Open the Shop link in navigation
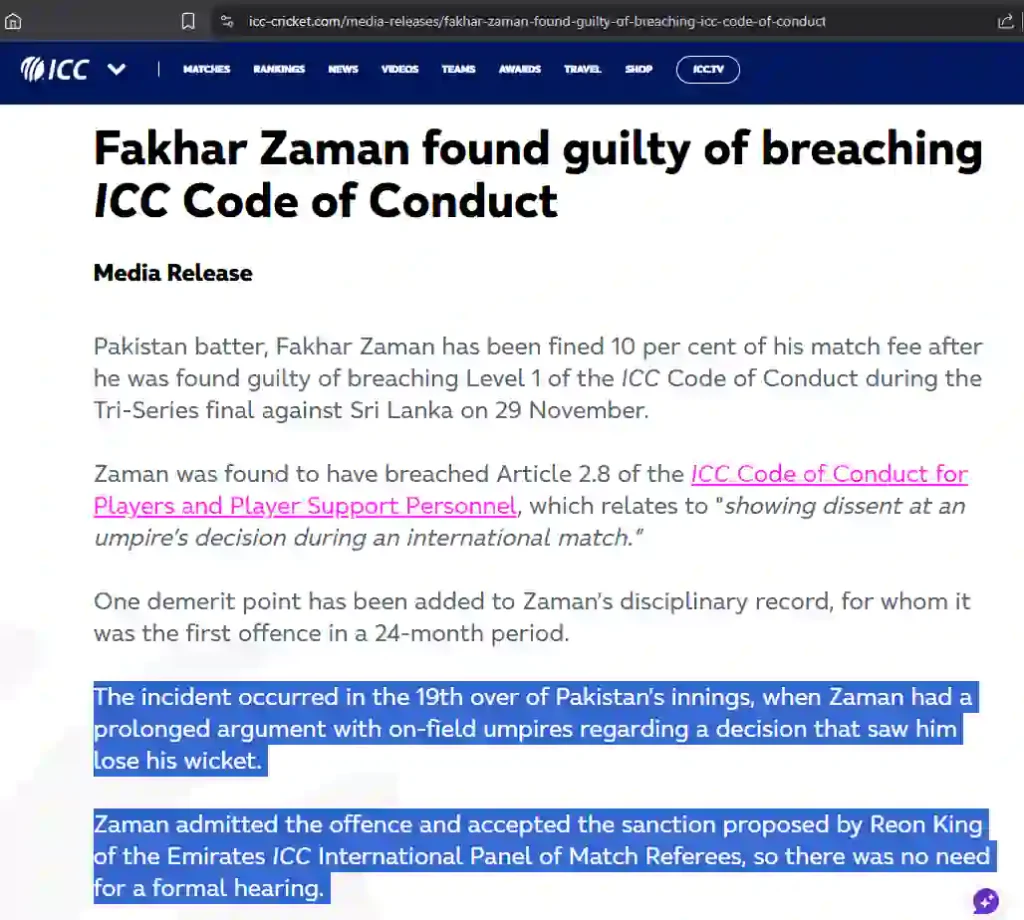Viewport: 1024px width, 920px height. tap(638, 69)
